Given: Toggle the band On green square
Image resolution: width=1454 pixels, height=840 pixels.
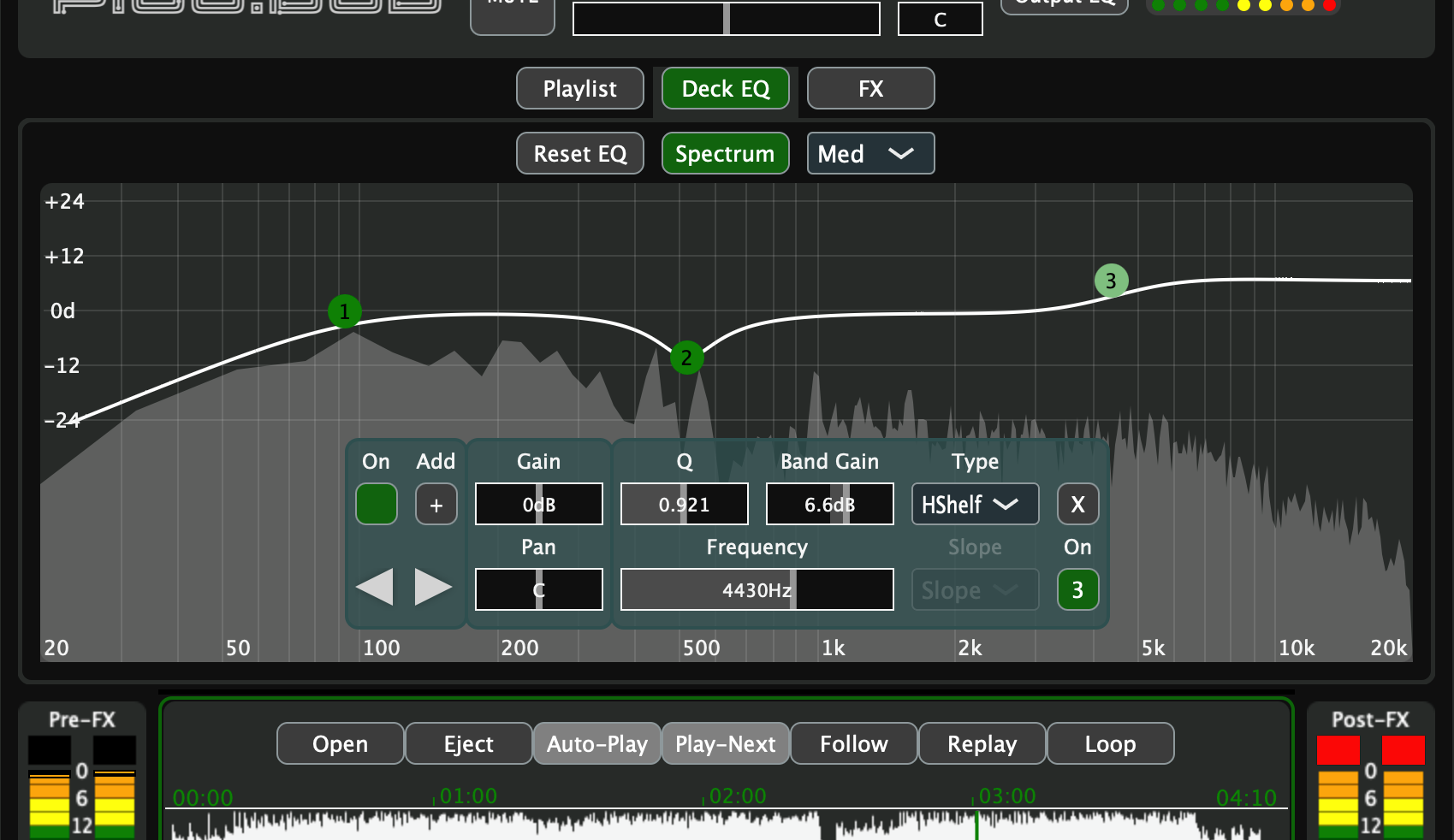Looking at the screenshot, I should pyautogui.click(x=377, y=504).
